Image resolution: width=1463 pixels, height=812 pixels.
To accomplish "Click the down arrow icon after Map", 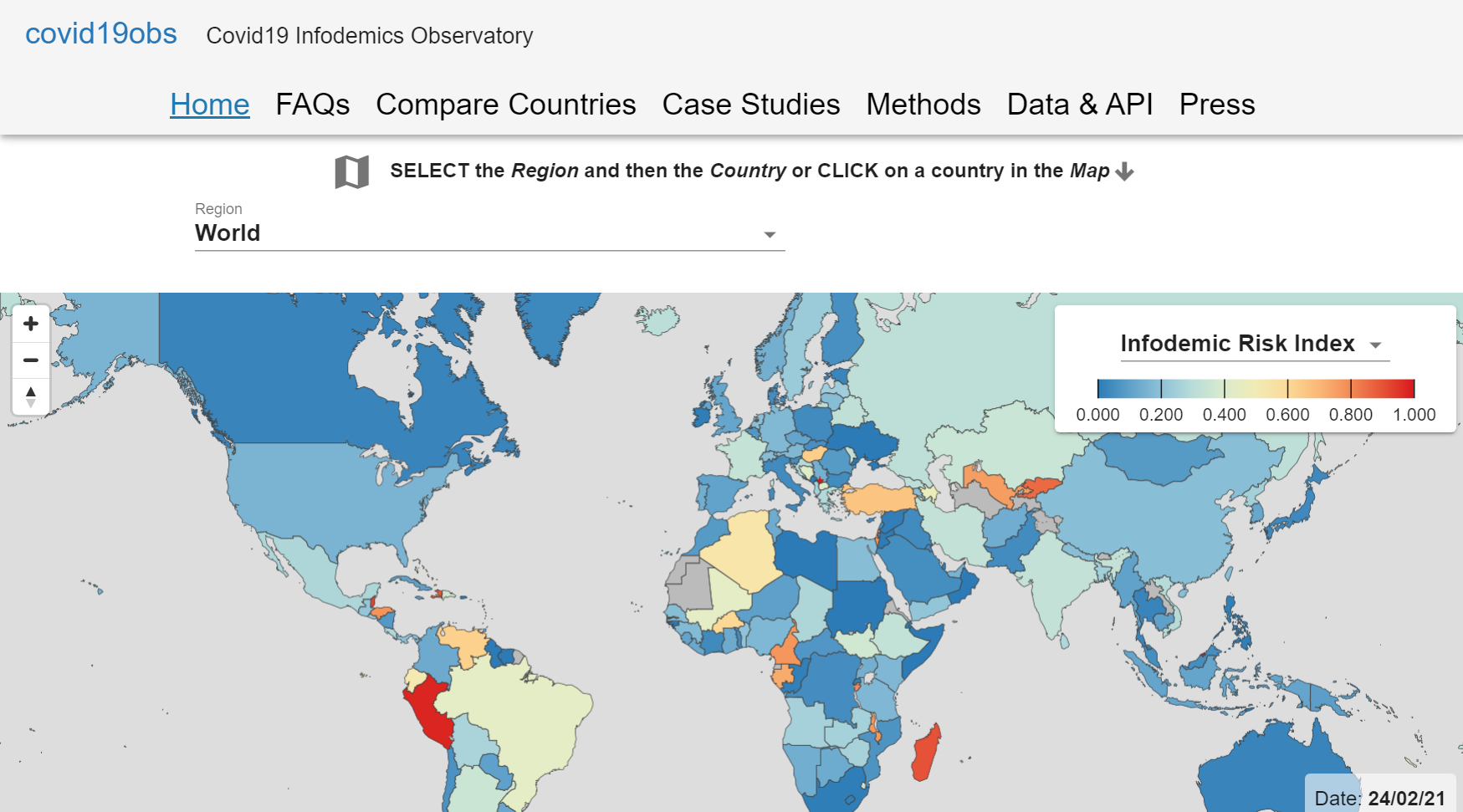I will [x=1125, y=171].
